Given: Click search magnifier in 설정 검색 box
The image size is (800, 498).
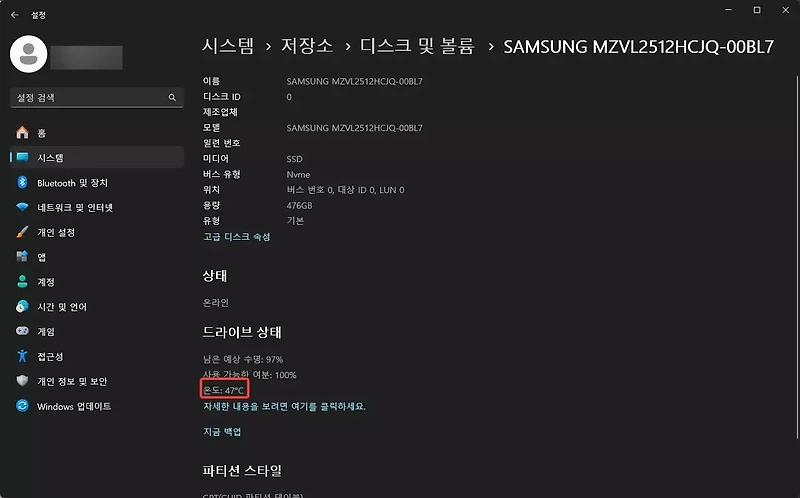Looking at the screenshot, I should tap(172, 97).
